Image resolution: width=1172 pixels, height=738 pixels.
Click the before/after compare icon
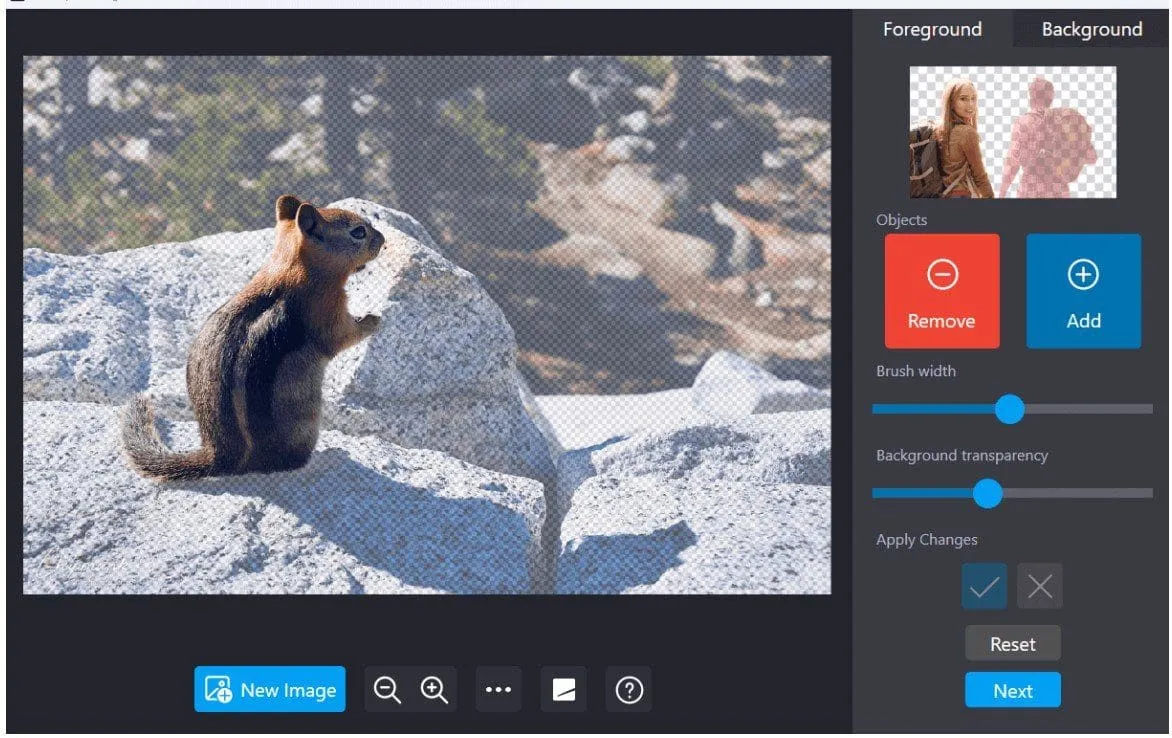click(564, 690)
